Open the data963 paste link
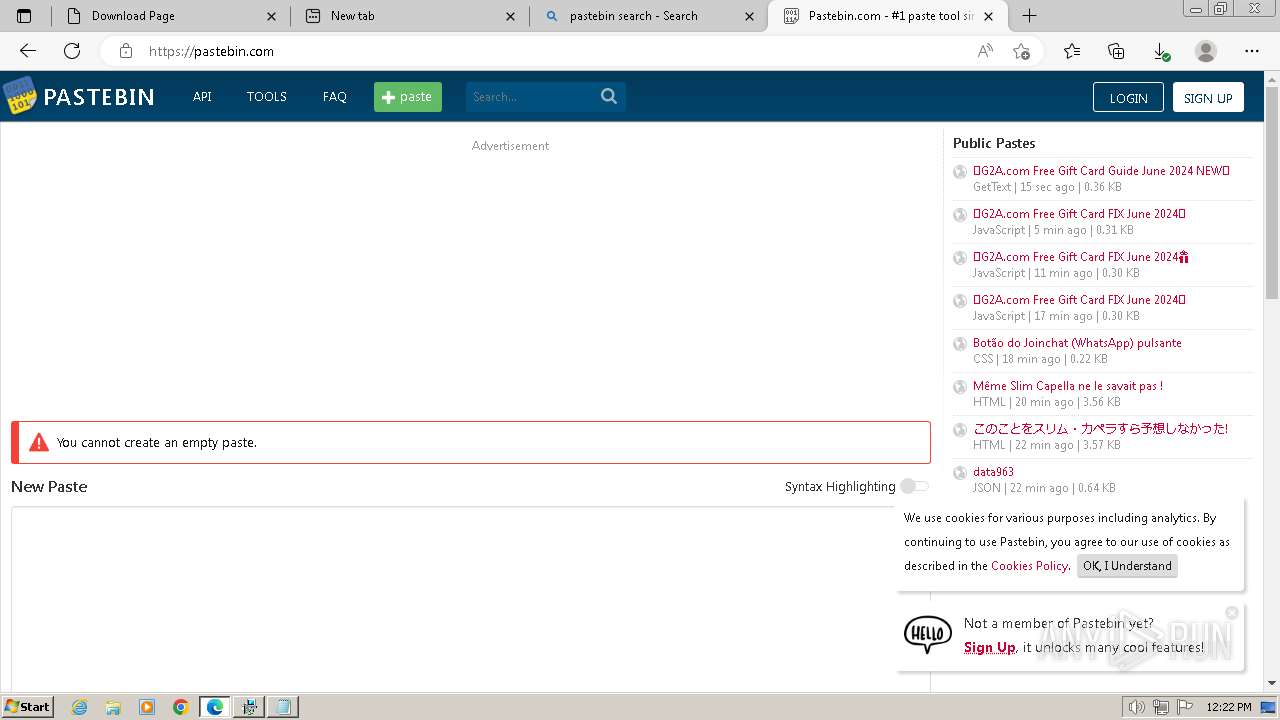The height and width of the screenshot is (720, 1280). 993,472
